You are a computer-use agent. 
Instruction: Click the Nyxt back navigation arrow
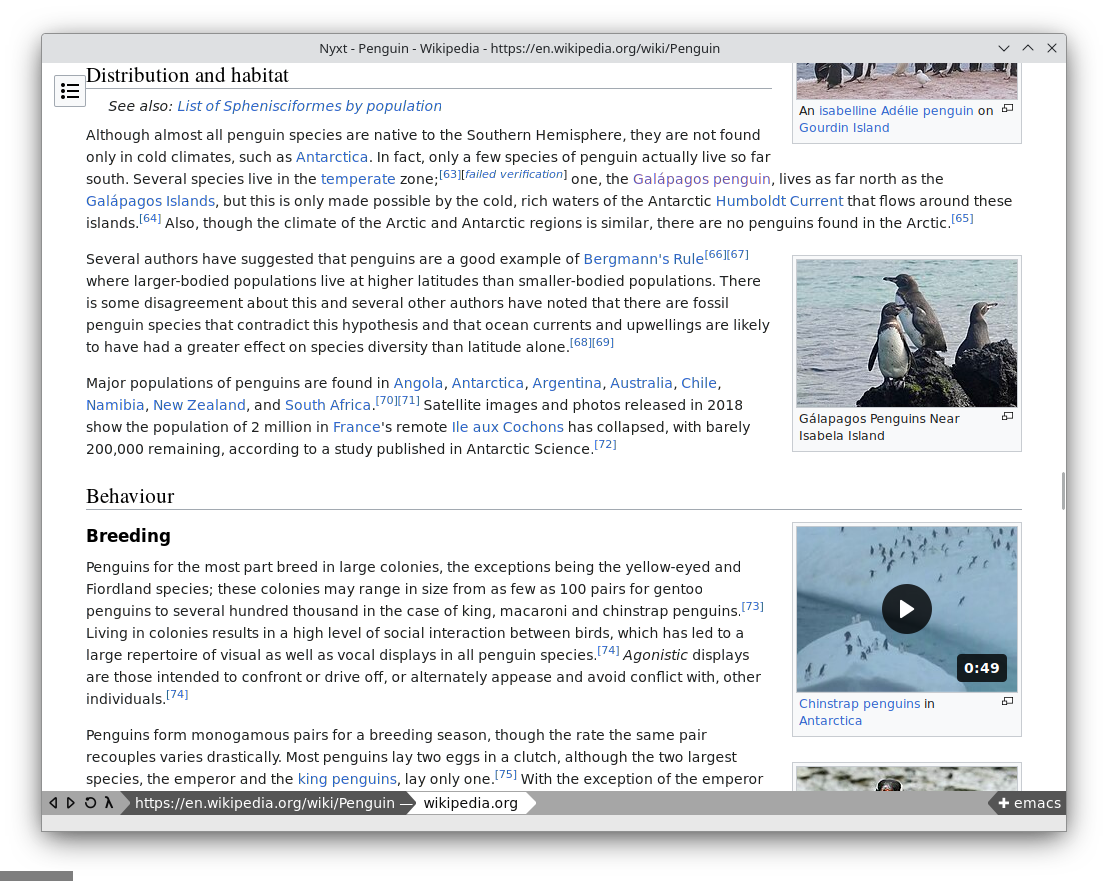[x=53, y=803]
